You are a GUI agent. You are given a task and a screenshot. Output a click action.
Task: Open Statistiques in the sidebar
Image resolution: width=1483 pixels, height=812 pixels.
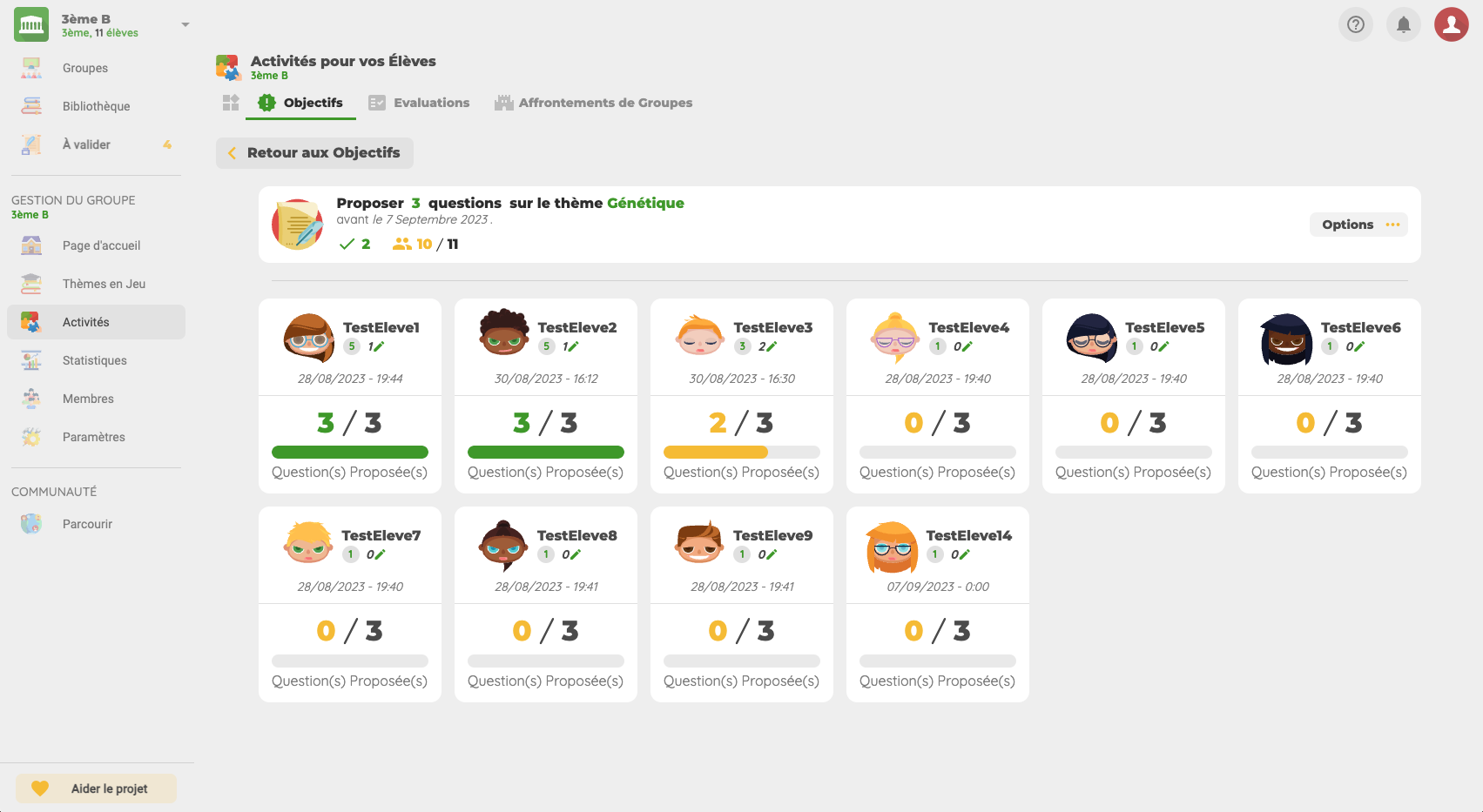95,360
